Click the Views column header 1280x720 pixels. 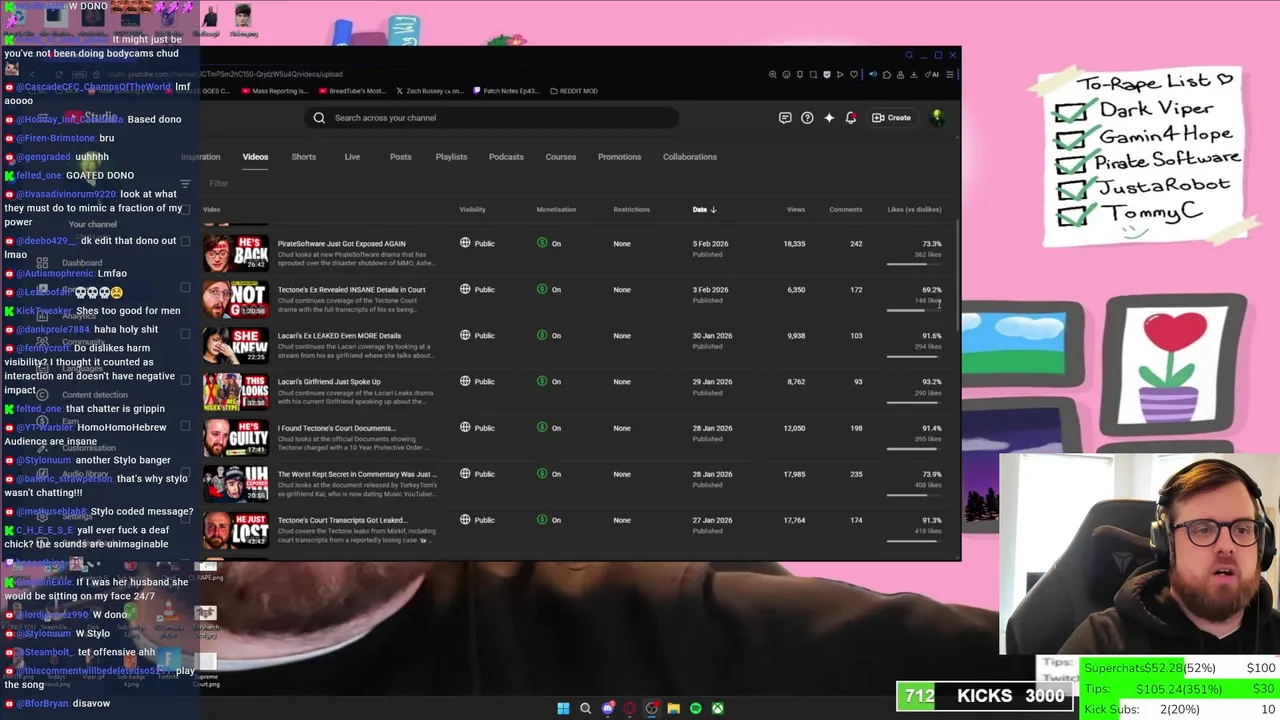coord(796,210)
